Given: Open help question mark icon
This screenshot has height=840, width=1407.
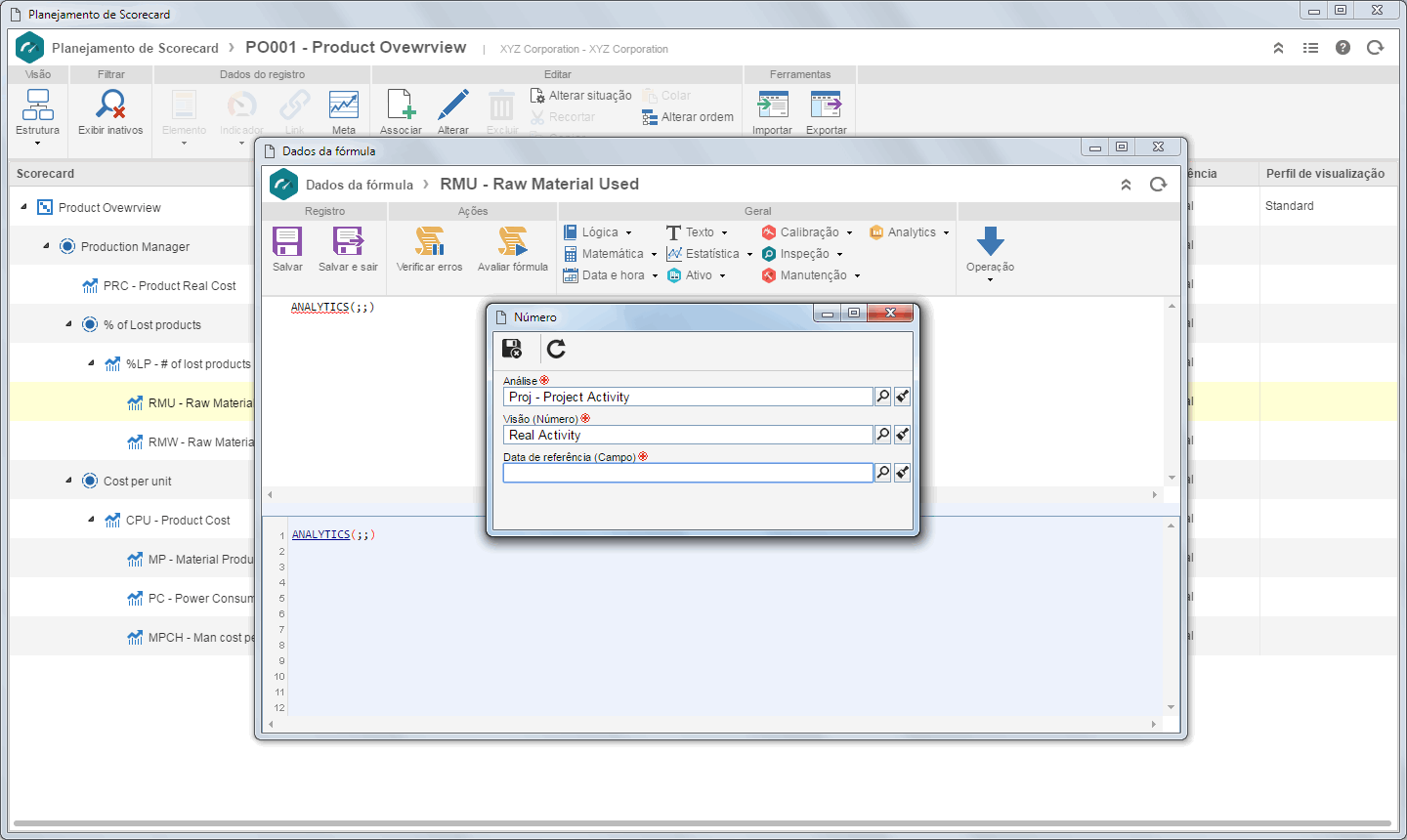Looking at the screenshot, I should pos(1343,48).
